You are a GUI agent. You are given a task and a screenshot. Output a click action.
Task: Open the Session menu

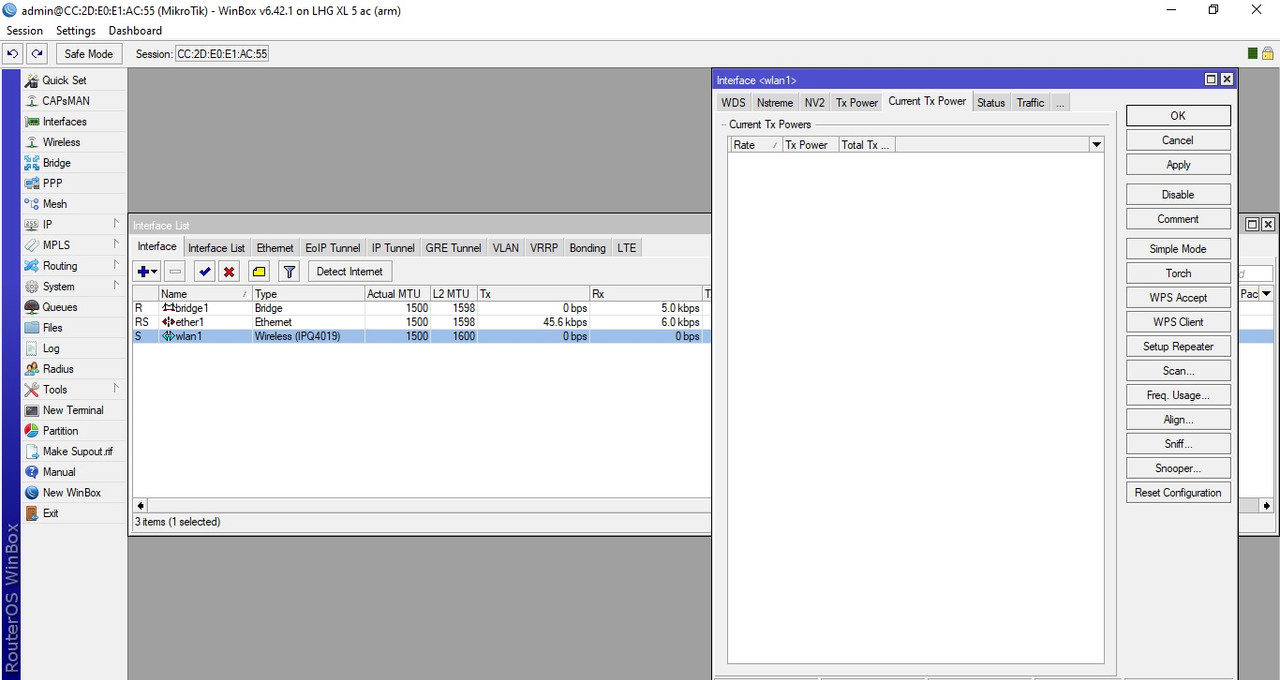click(25, 31)
